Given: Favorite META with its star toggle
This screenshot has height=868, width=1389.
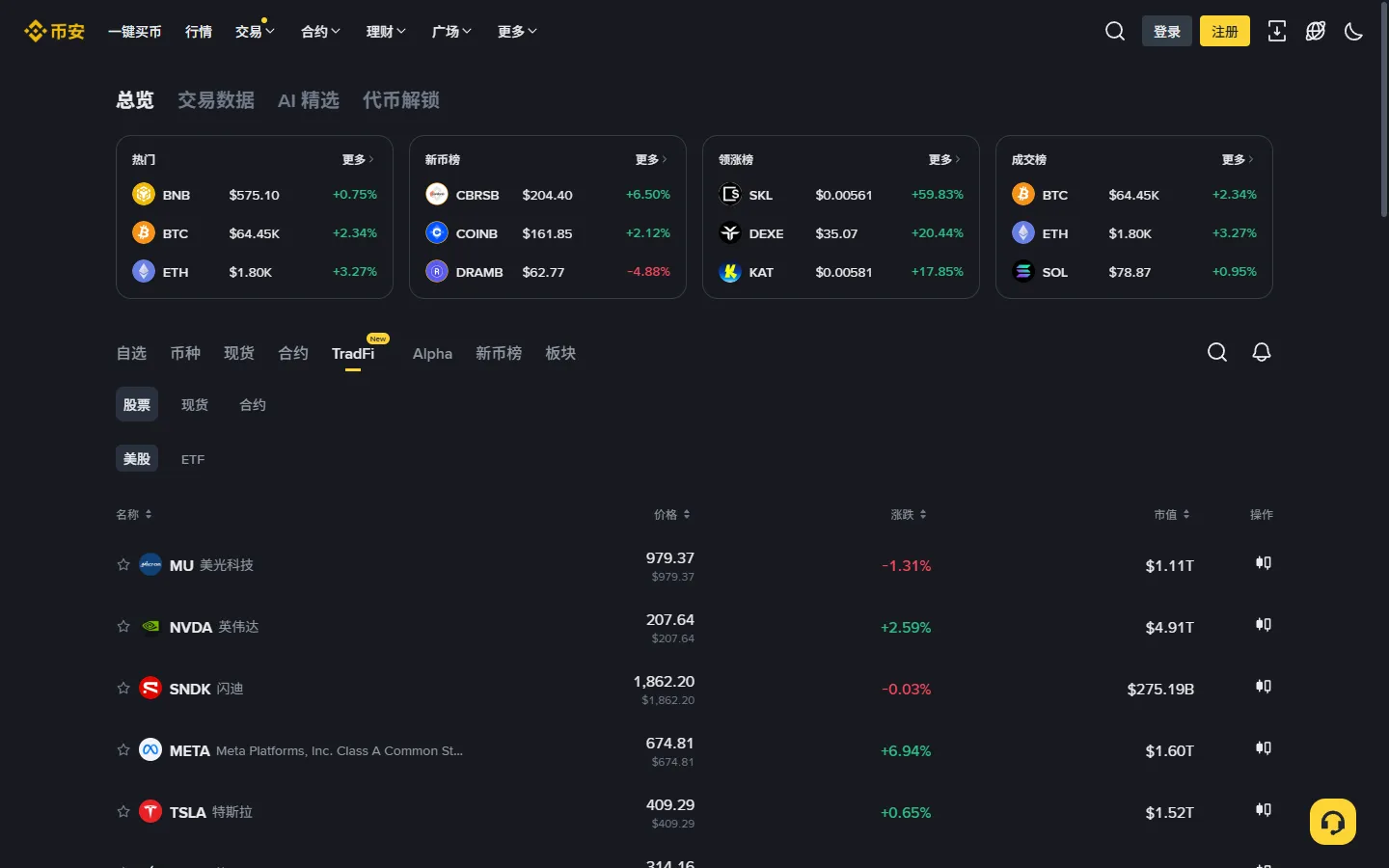Looking at the screenshot, I should tap(123, 750).
